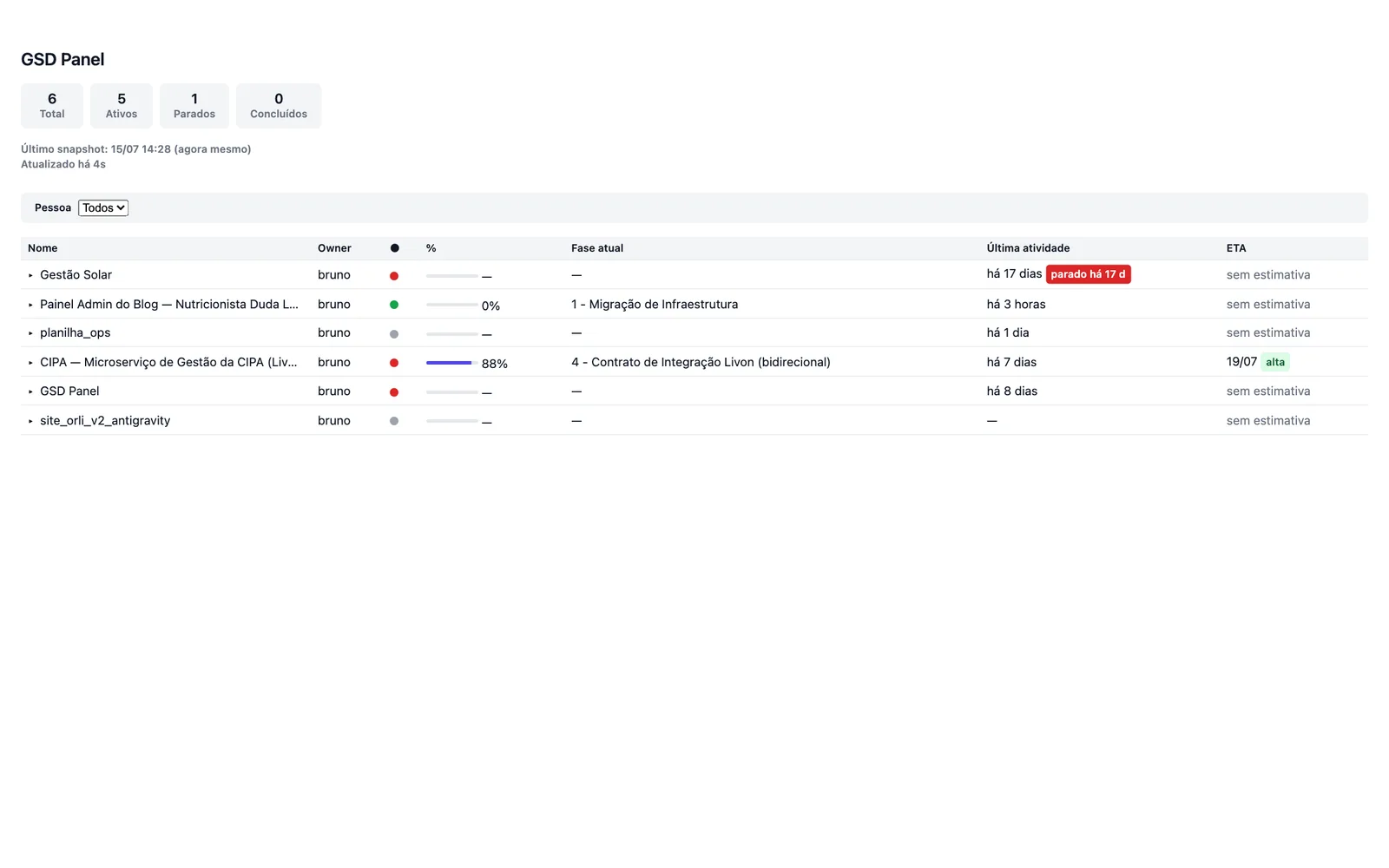Expand the CIPA Microserviço row triangle

pyautogui.click(x=30, y=363)
